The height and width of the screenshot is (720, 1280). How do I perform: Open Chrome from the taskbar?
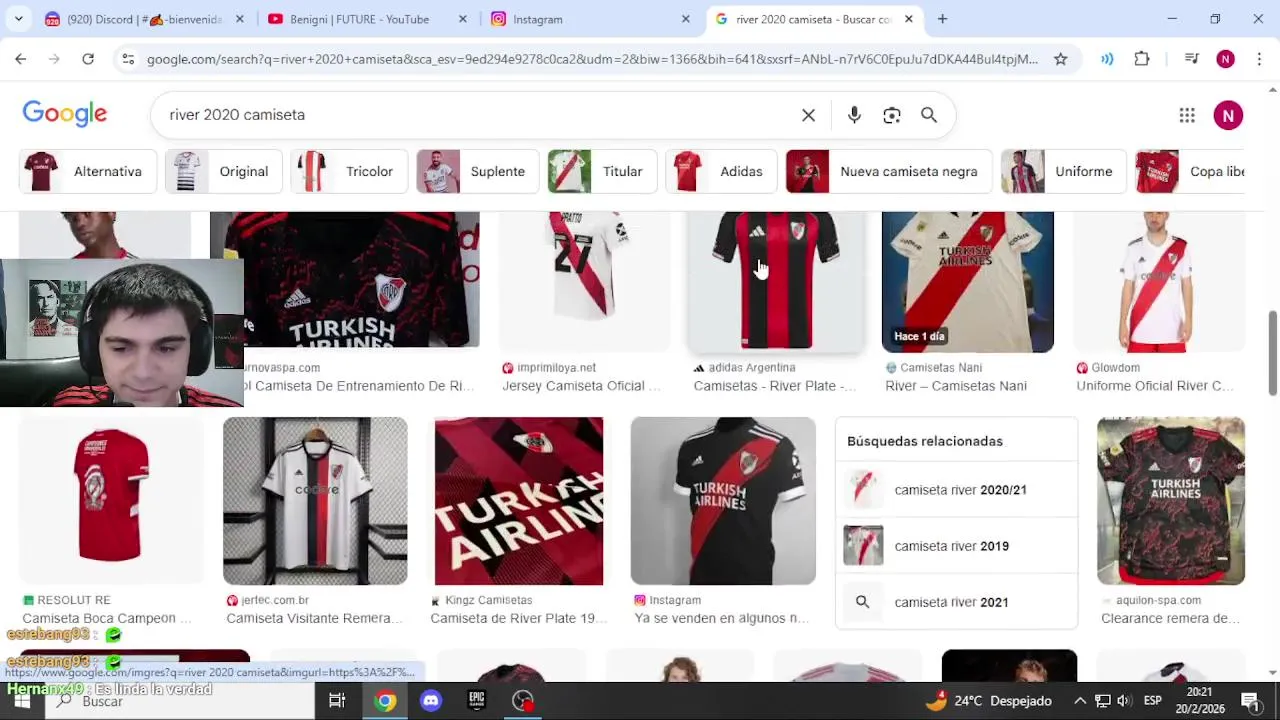[385, 701]
